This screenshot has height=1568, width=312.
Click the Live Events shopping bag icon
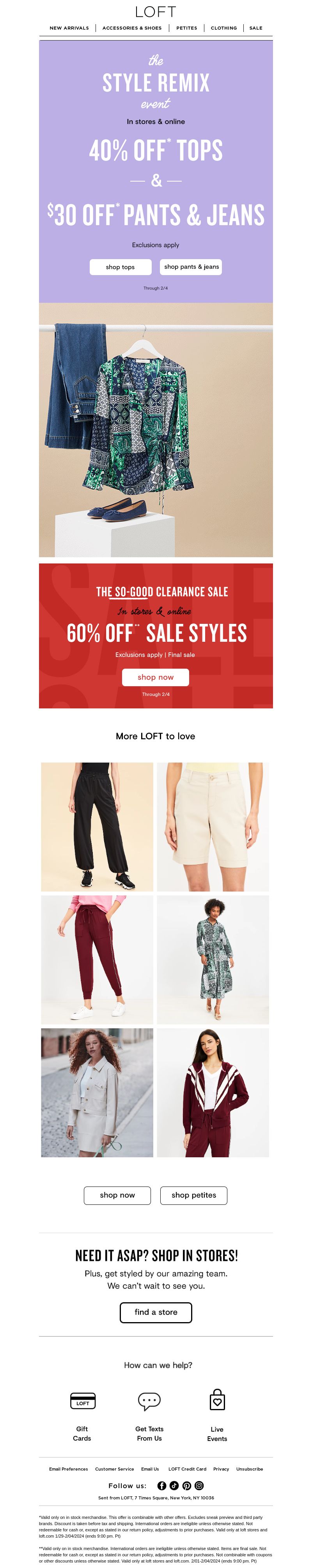(217, 1400)
